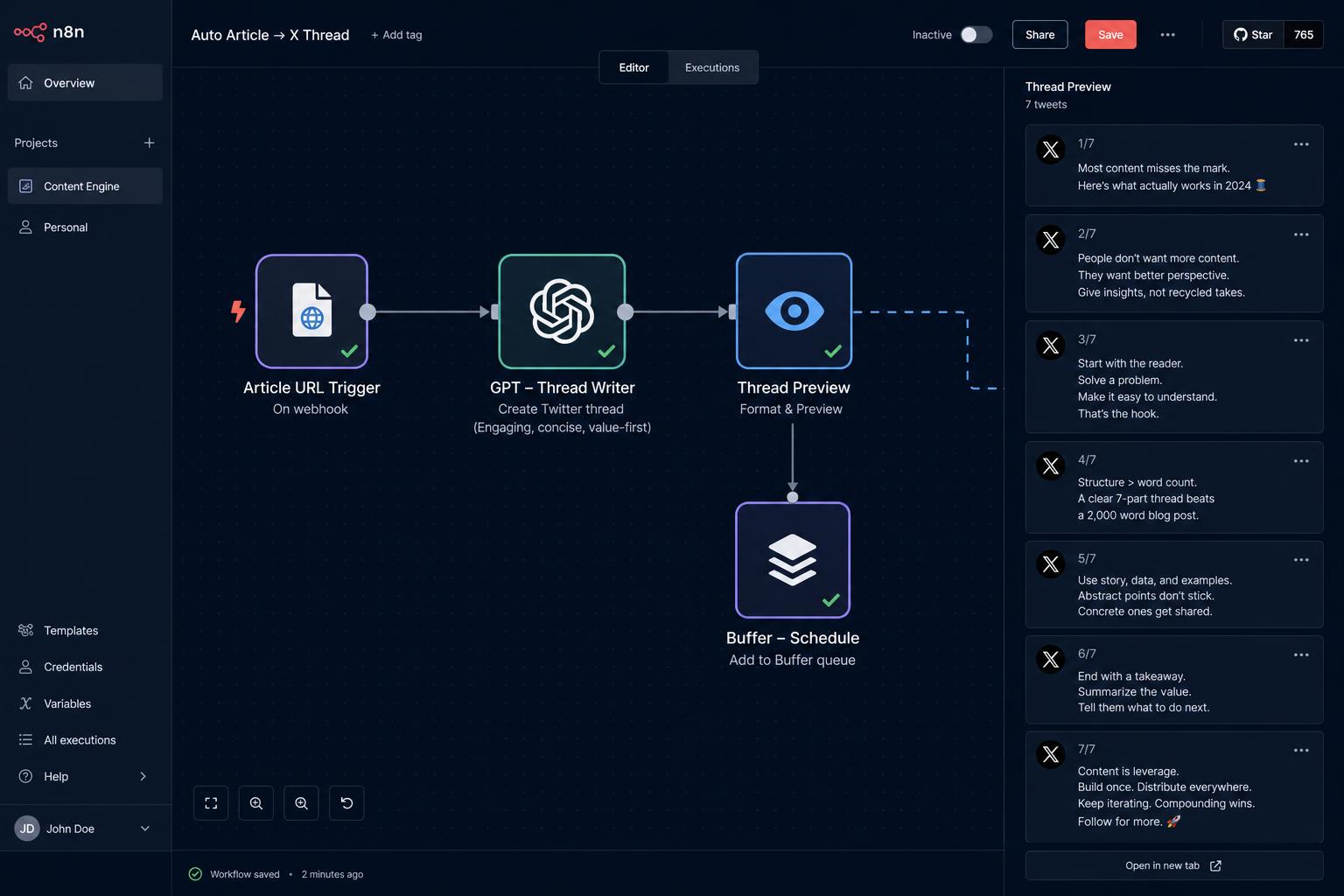Click the n8n logo

(x=49, y=32)
